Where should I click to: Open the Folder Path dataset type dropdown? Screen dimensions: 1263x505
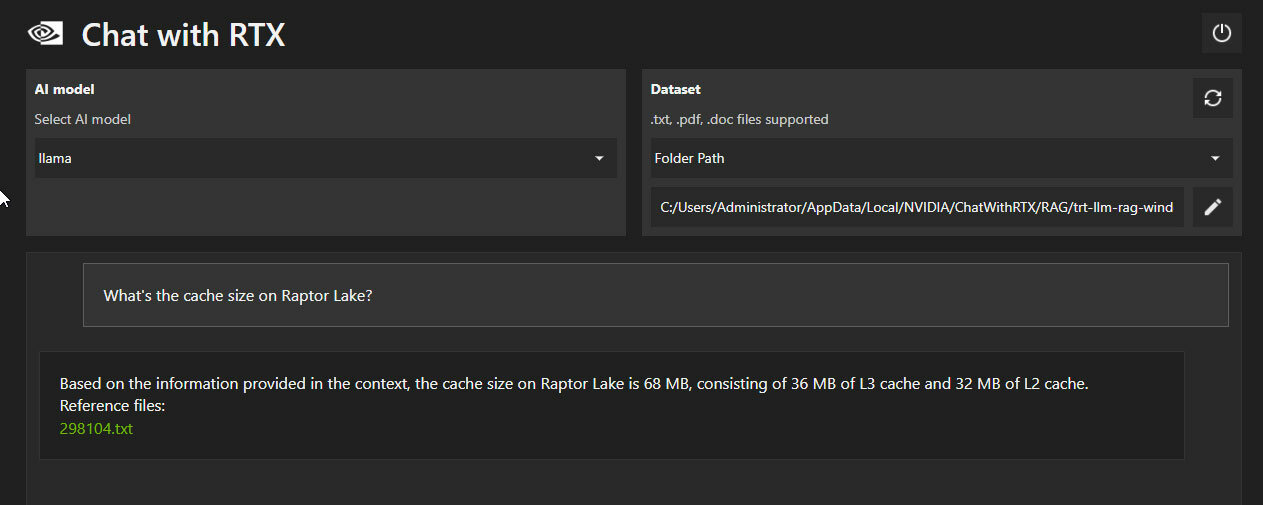[941, 158]
